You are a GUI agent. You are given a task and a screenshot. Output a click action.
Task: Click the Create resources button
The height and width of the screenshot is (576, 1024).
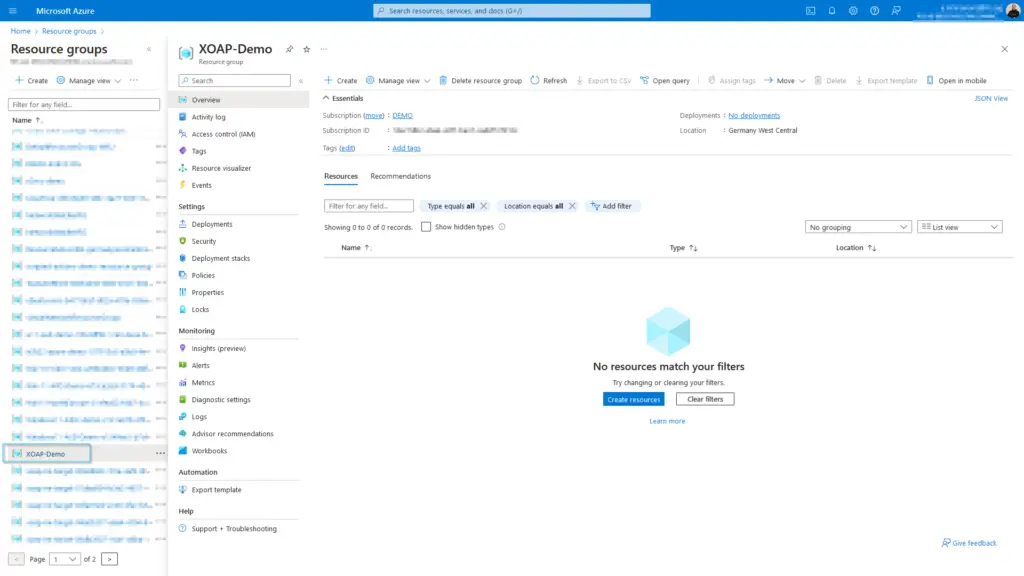[x=633, y=399]
